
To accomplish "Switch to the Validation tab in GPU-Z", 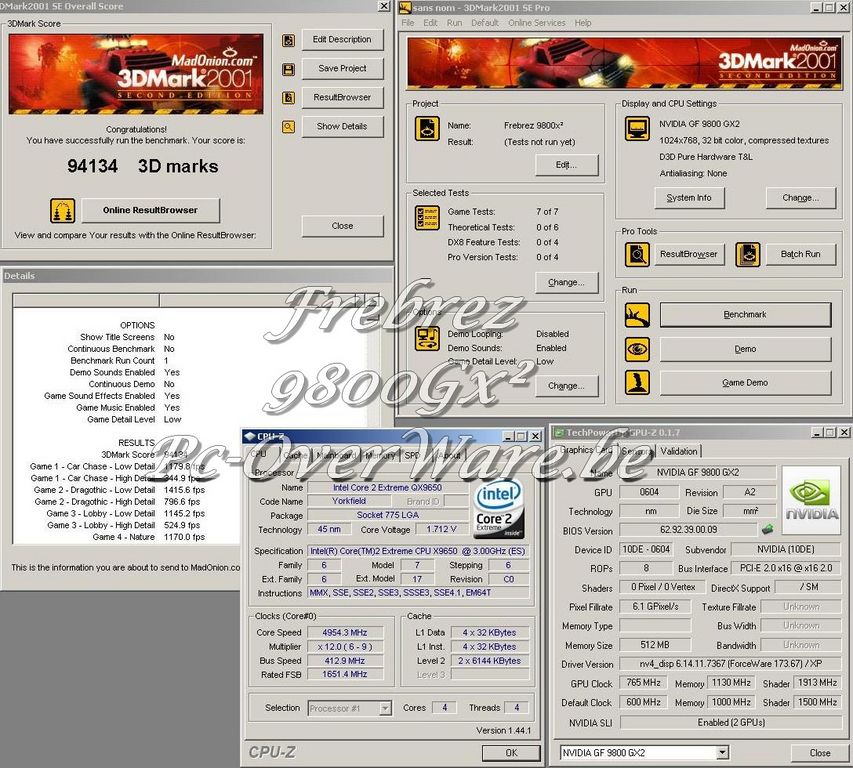I will point(678,451).
